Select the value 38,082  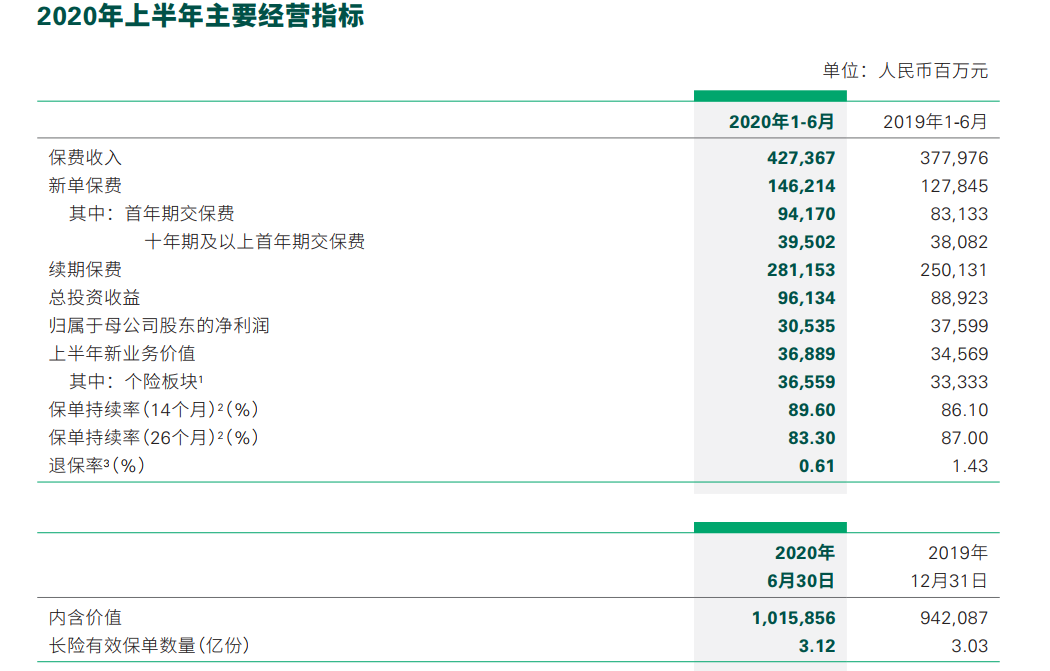959,242
